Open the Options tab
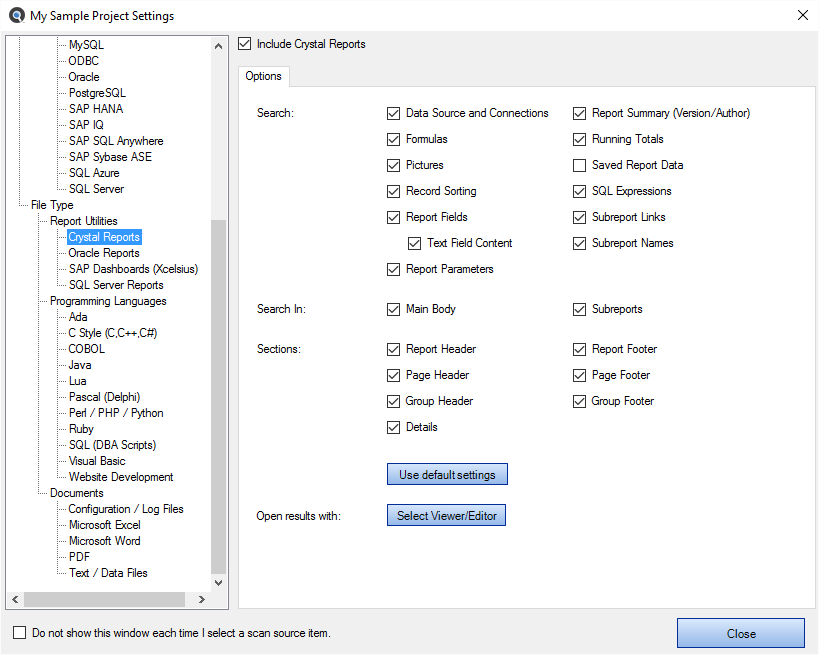Screen dimensions: 819x655 coord(263,76)
